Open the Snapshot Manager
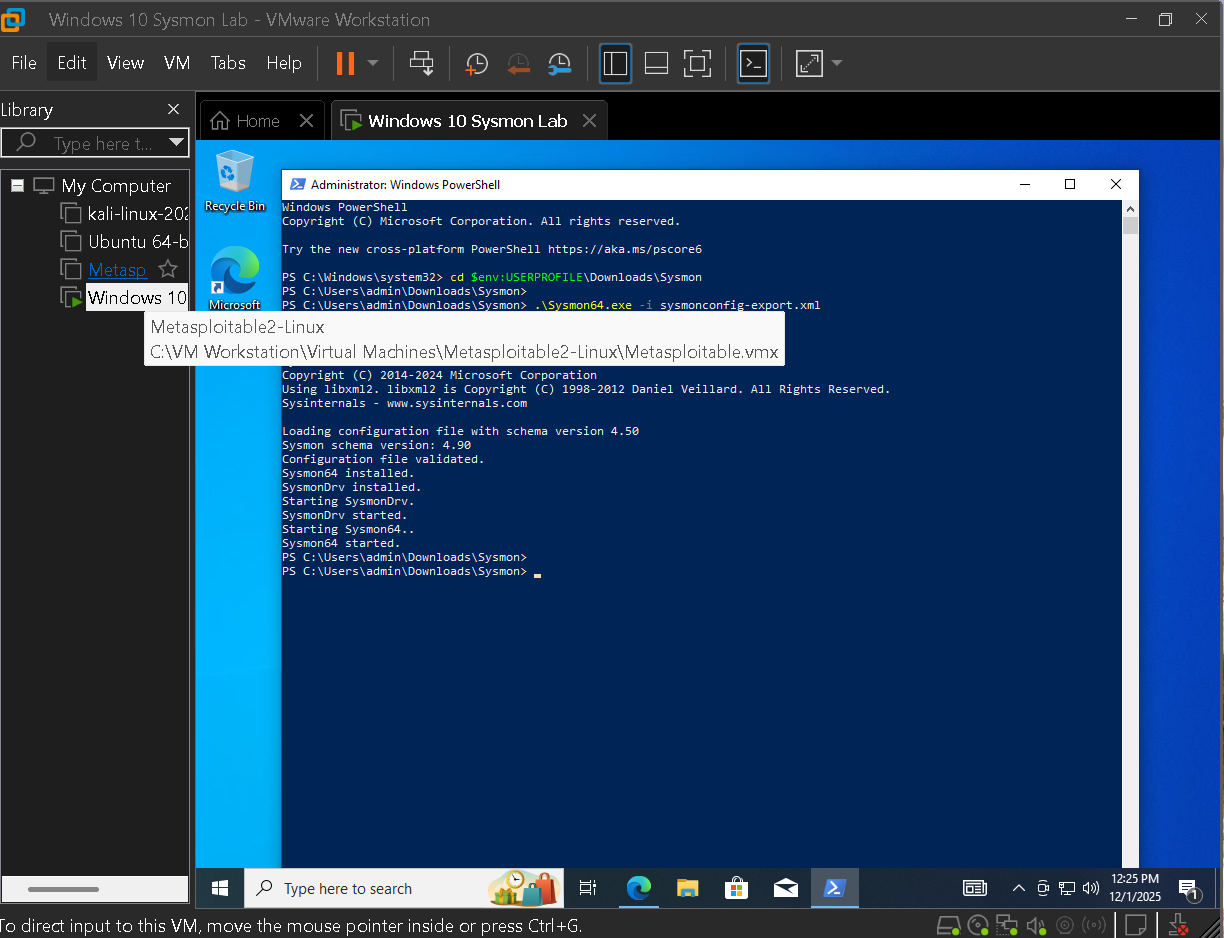The width and height of the screenshot is (1224, 938). (559, 63)
